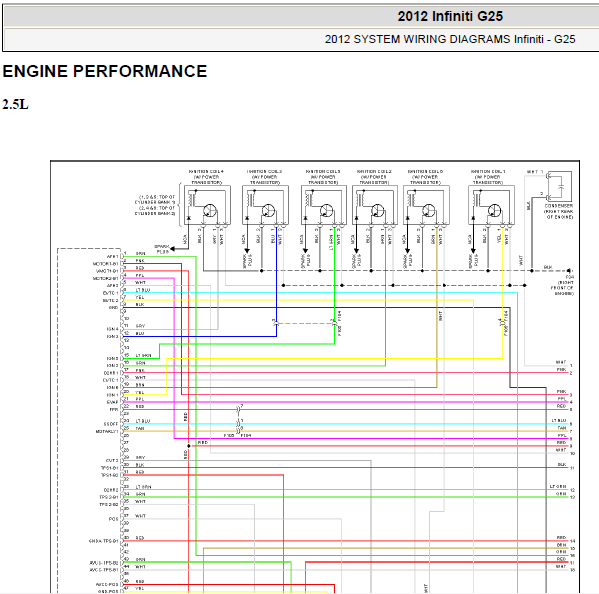Click the "FPR" pin label

click(x=114, y=409)
